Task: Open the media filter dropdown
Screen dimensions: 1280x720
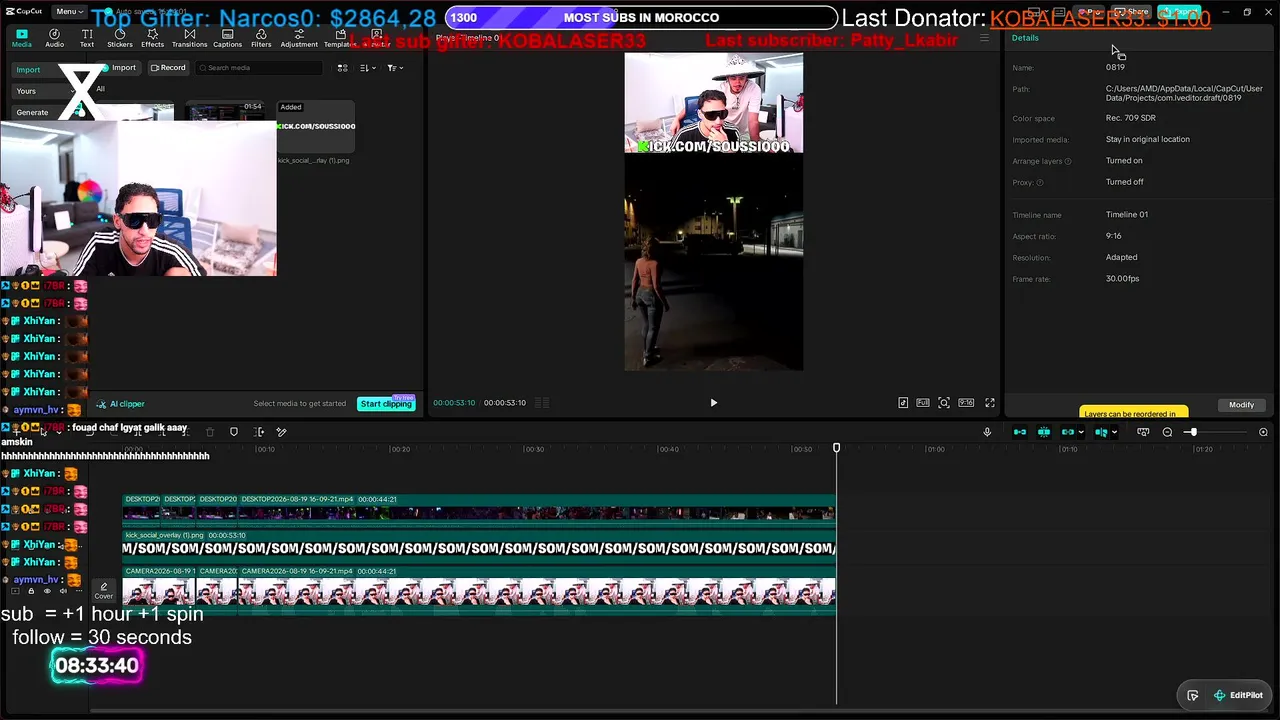Action: coord(395,68)
